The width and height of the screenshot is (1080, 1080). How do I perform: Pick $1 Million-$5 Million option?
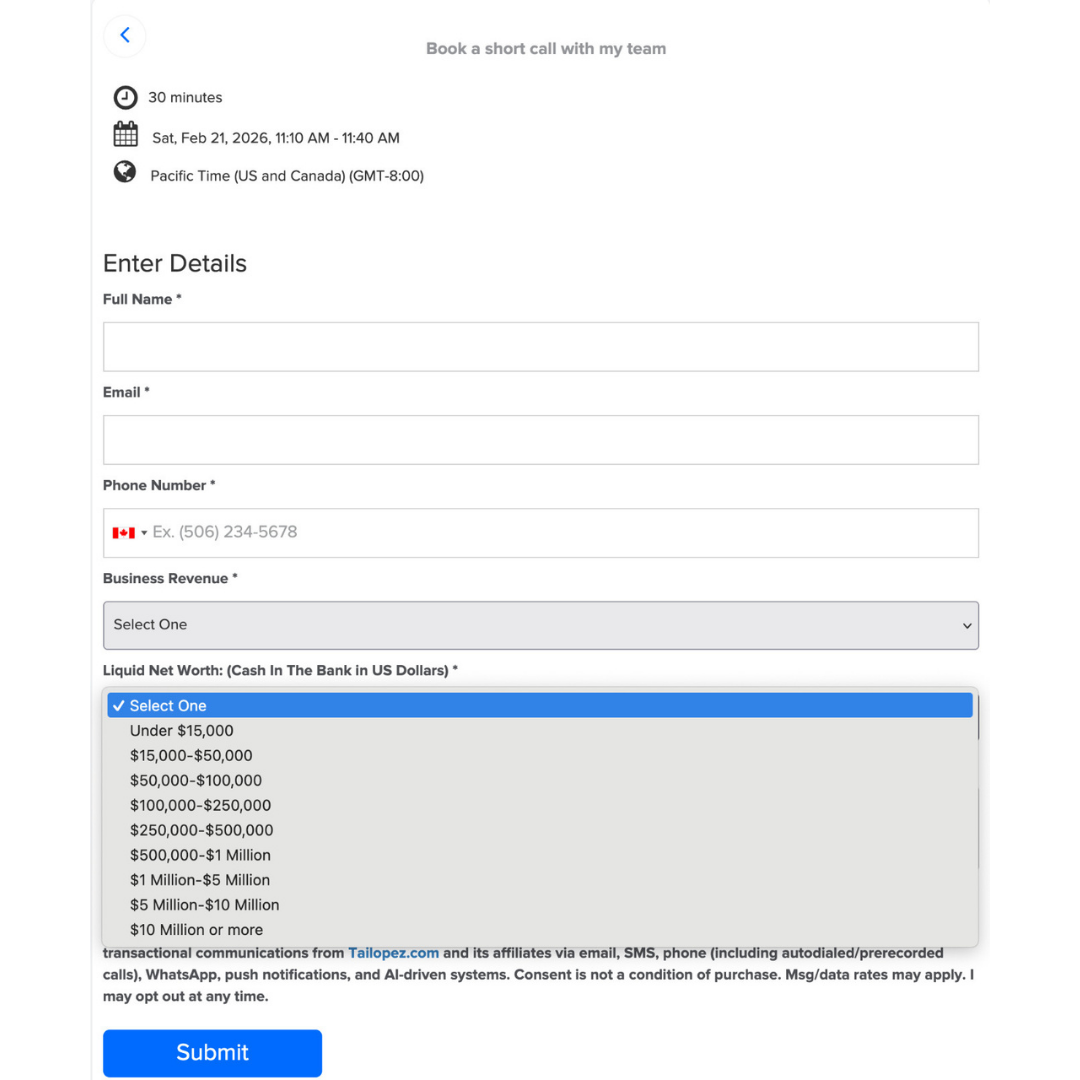point(540,880)
